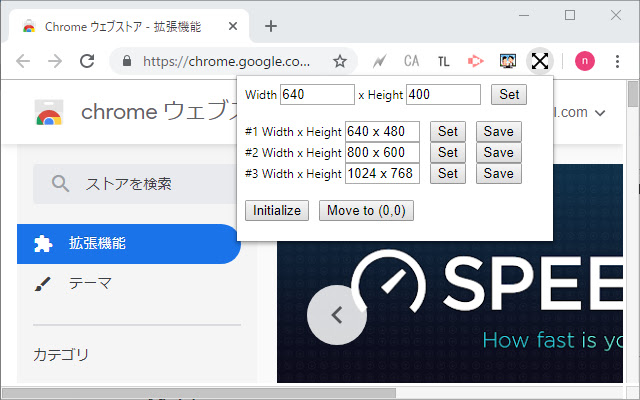Maximize the Chrome window
This screenshot has width=640, height=400.
pos(570,16)
